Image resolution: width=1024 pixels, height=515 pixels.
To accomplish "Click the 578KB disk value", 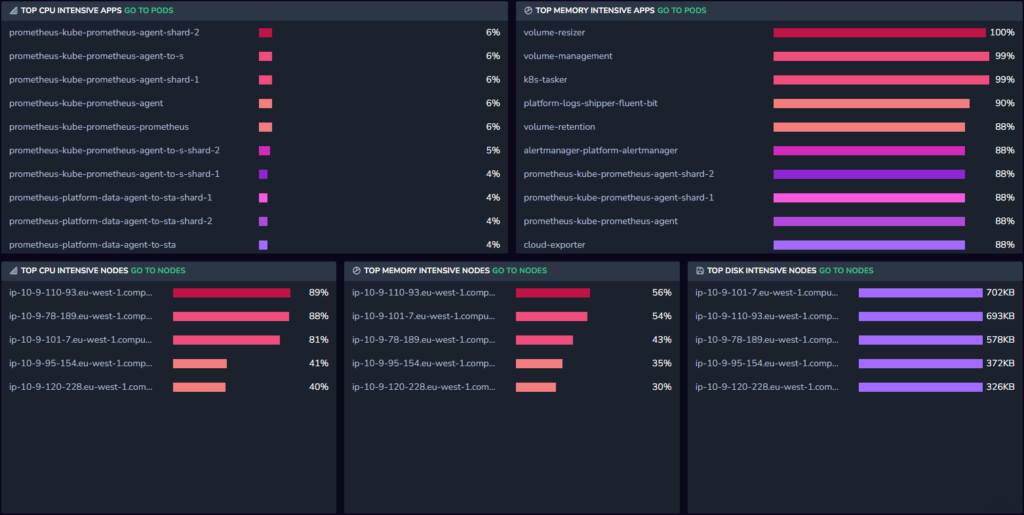I will coord(1000,339).
